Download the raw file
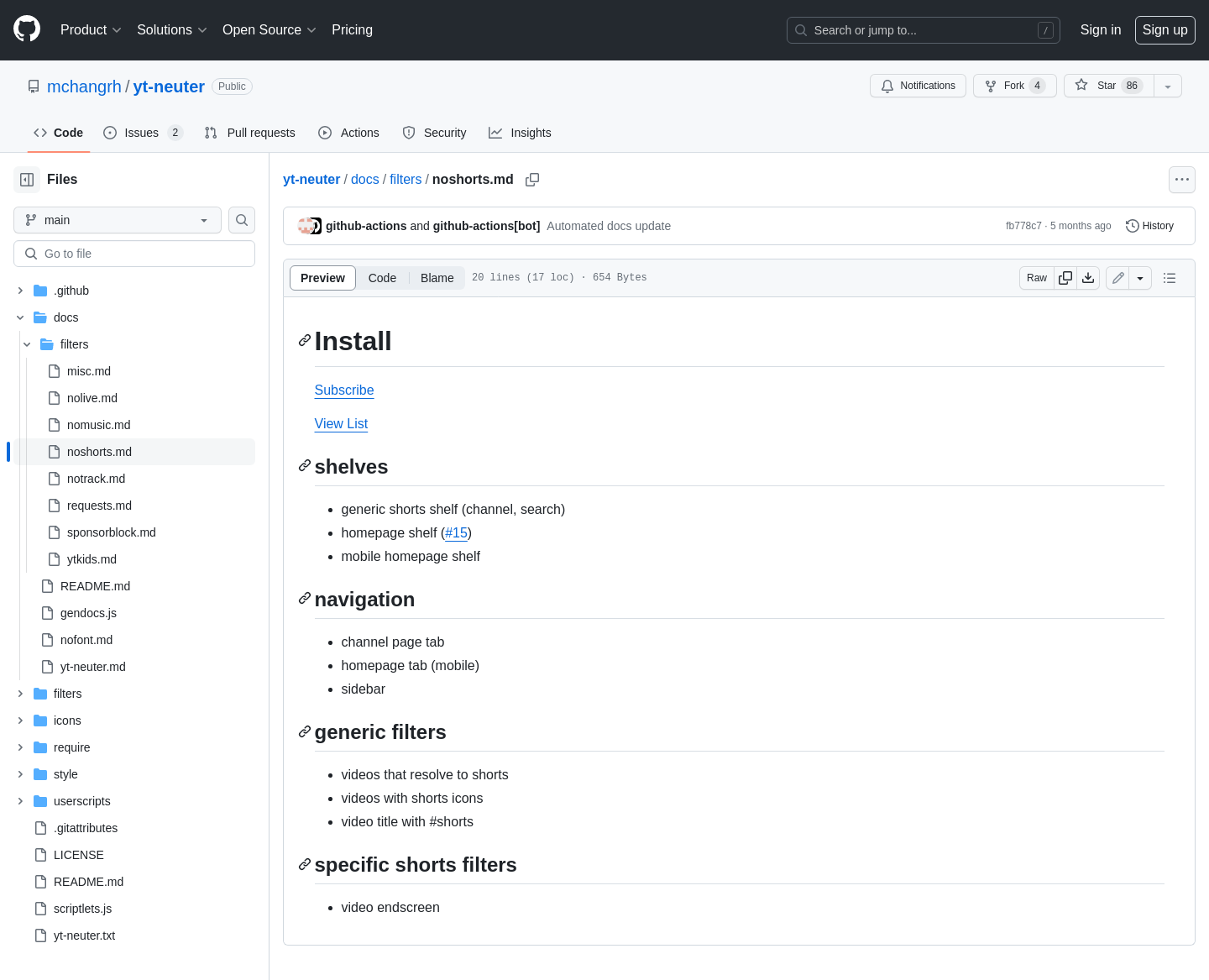Image resolution: width=1209 pixels, height=980 pixels. [1088, 278]
